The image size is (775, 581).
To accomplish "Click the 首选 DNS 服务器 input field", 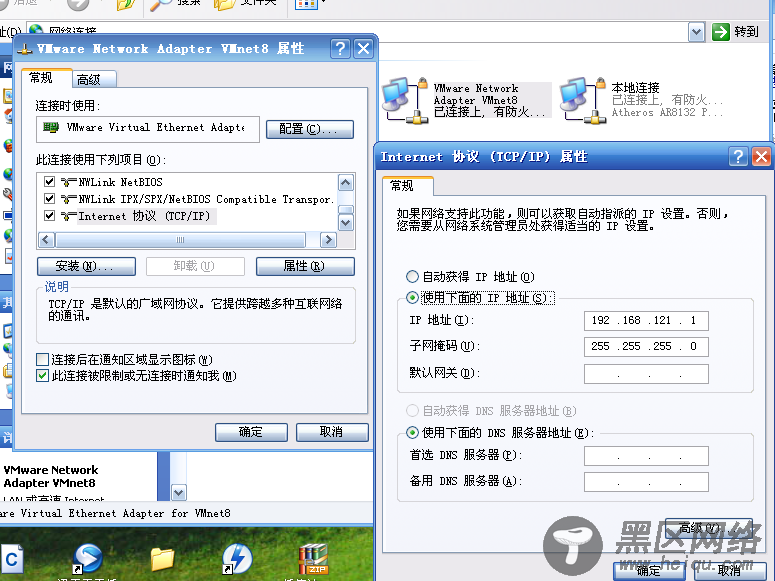I will click(646, 456).
